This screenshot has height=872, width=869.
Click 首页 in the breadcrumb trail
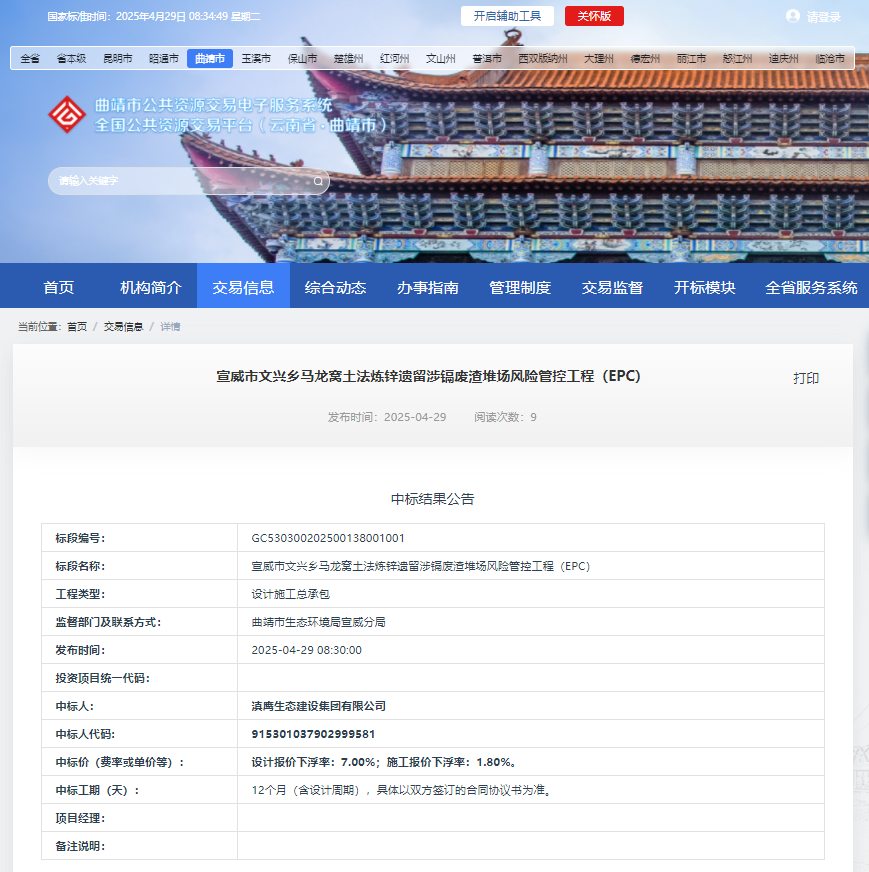(x=75, y=325)
